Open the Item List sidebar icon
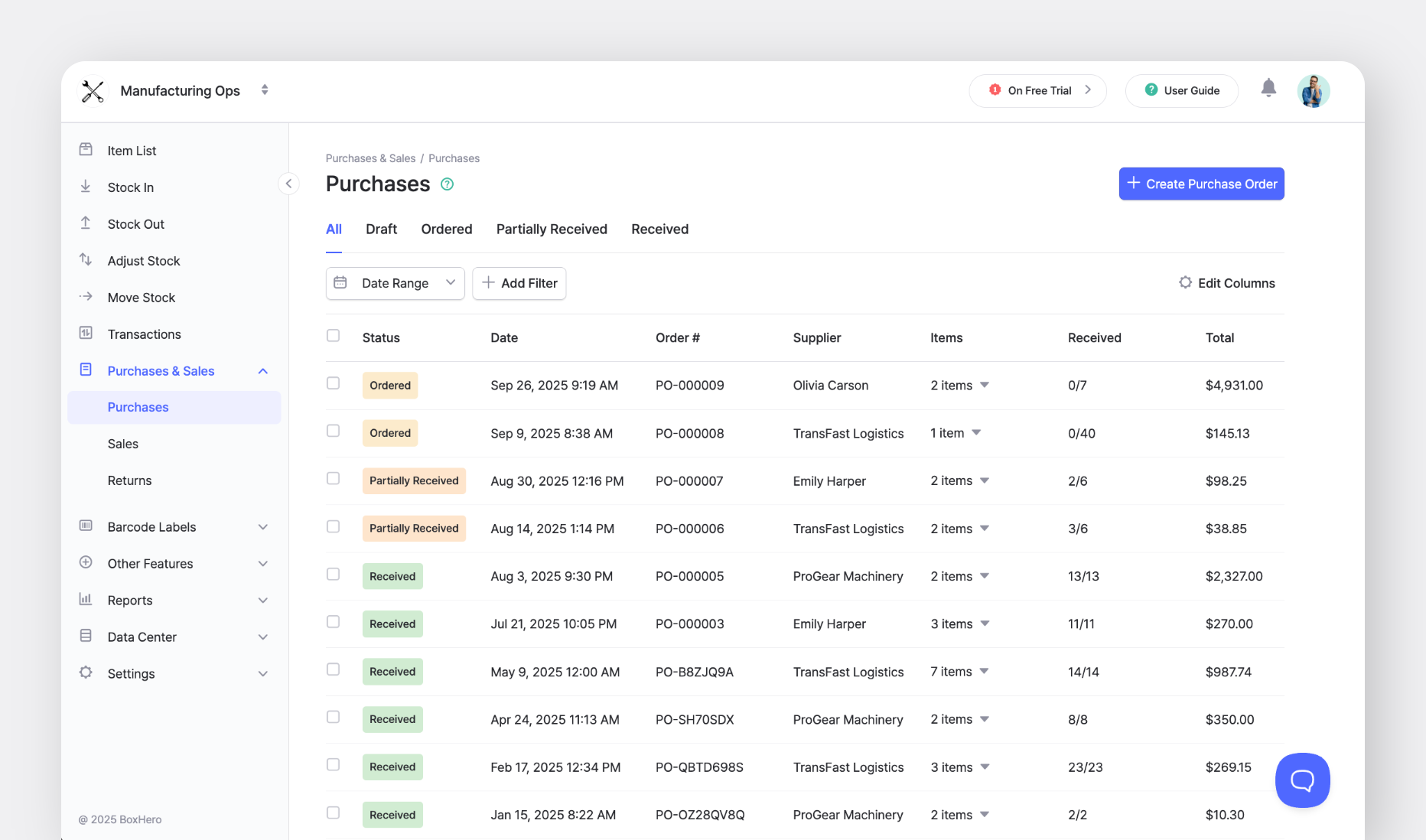 [86, 150]
